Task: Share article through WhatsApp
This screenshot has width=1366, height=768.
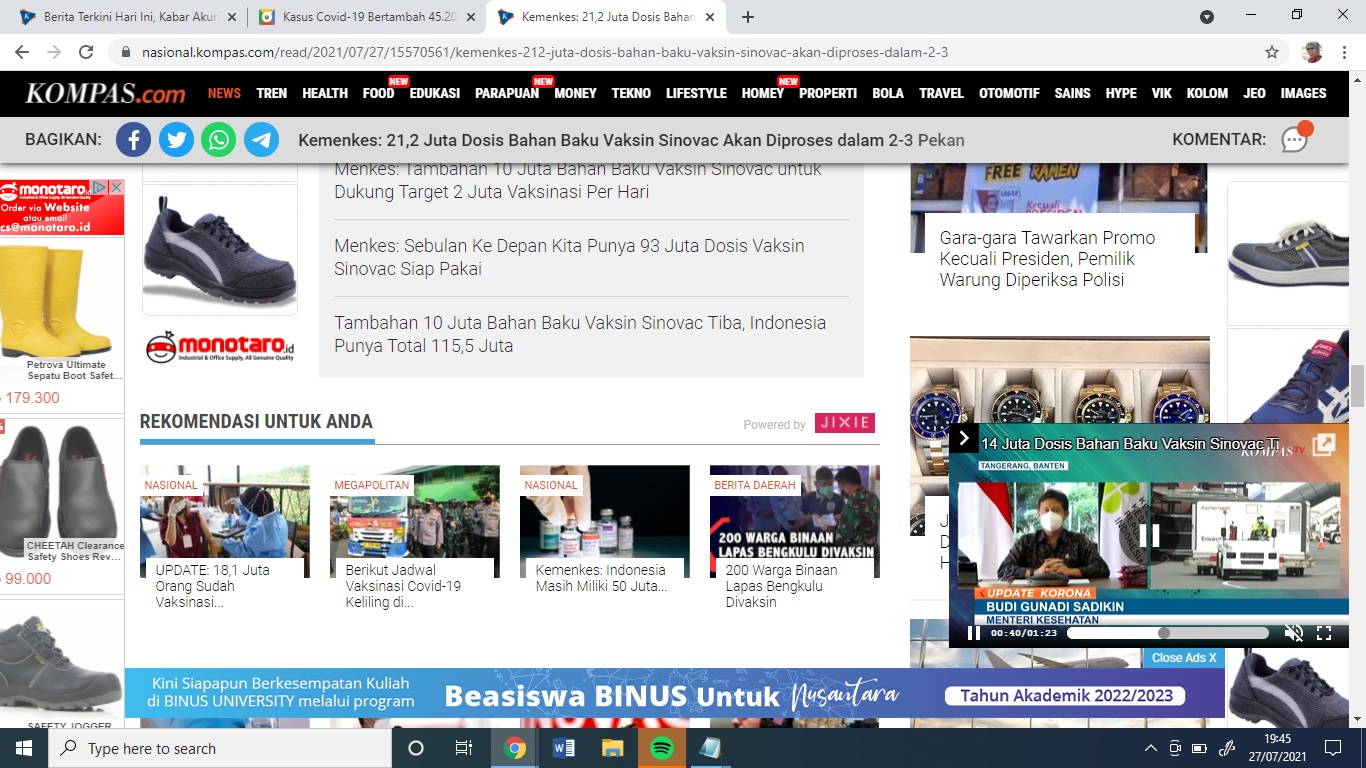Action: click(x=218, y=140)
